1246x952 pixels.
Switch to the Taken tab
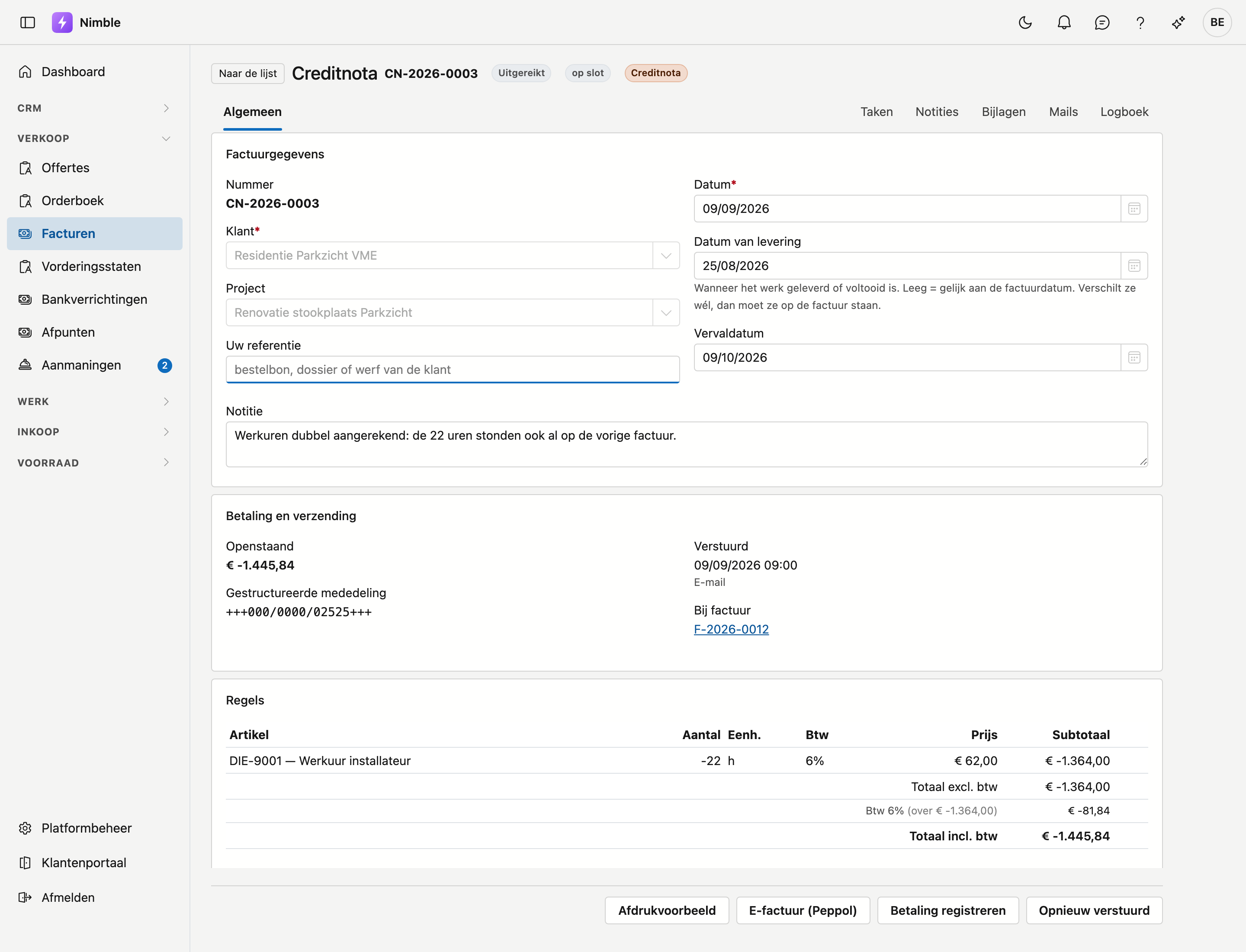point(877,112)
